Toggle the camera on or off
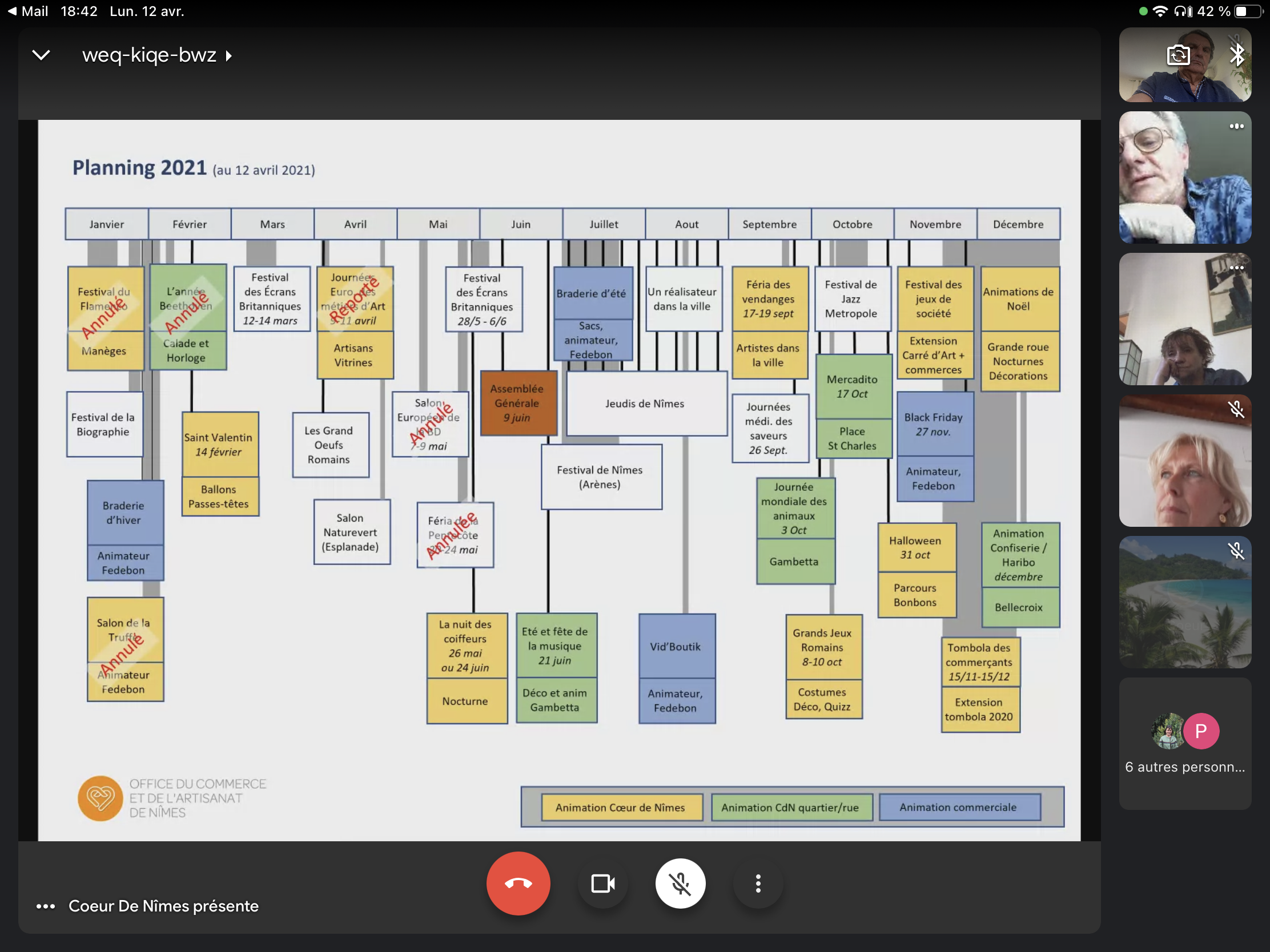The image size is (1270, 952). (603, 883)
